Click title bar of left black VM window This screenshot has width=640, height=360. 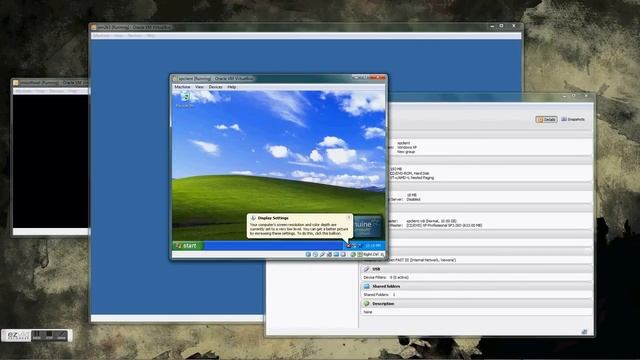(50, 82)
